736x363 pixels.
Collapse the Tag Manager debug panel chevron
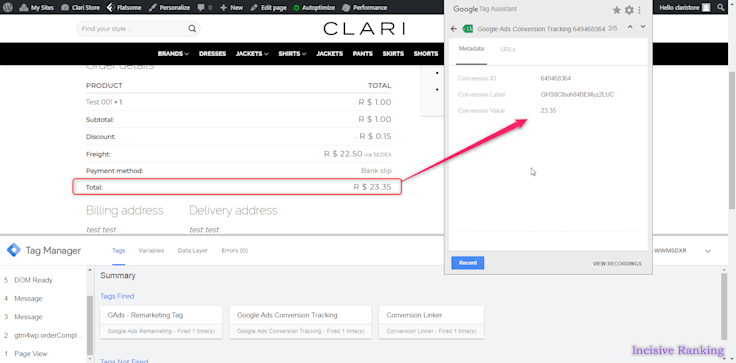coord(708,251)
